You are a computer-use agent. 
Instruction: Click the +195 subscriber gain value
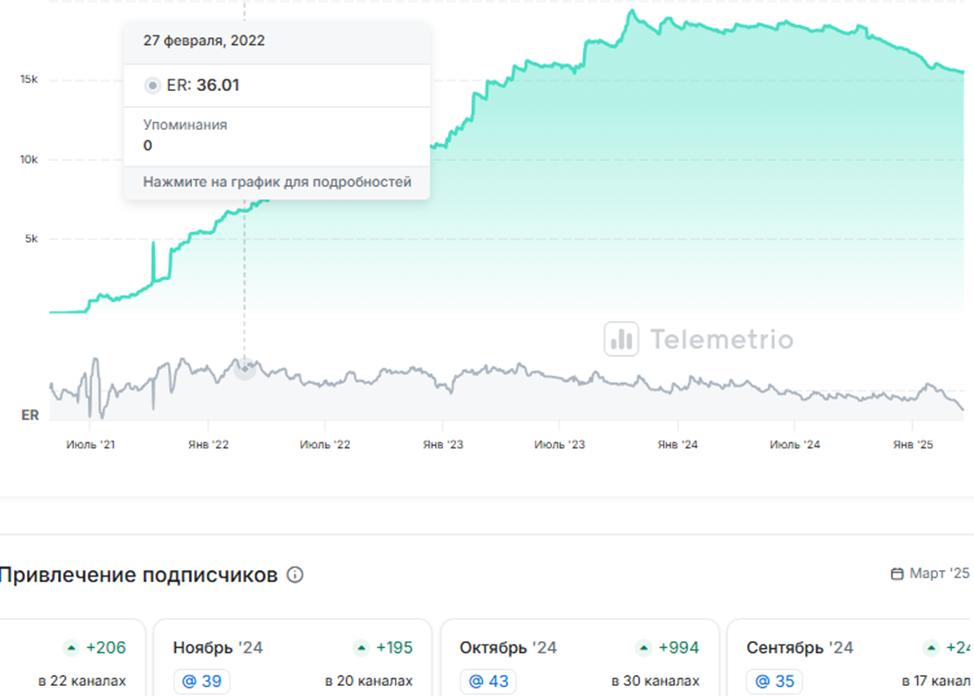[394, 648]
